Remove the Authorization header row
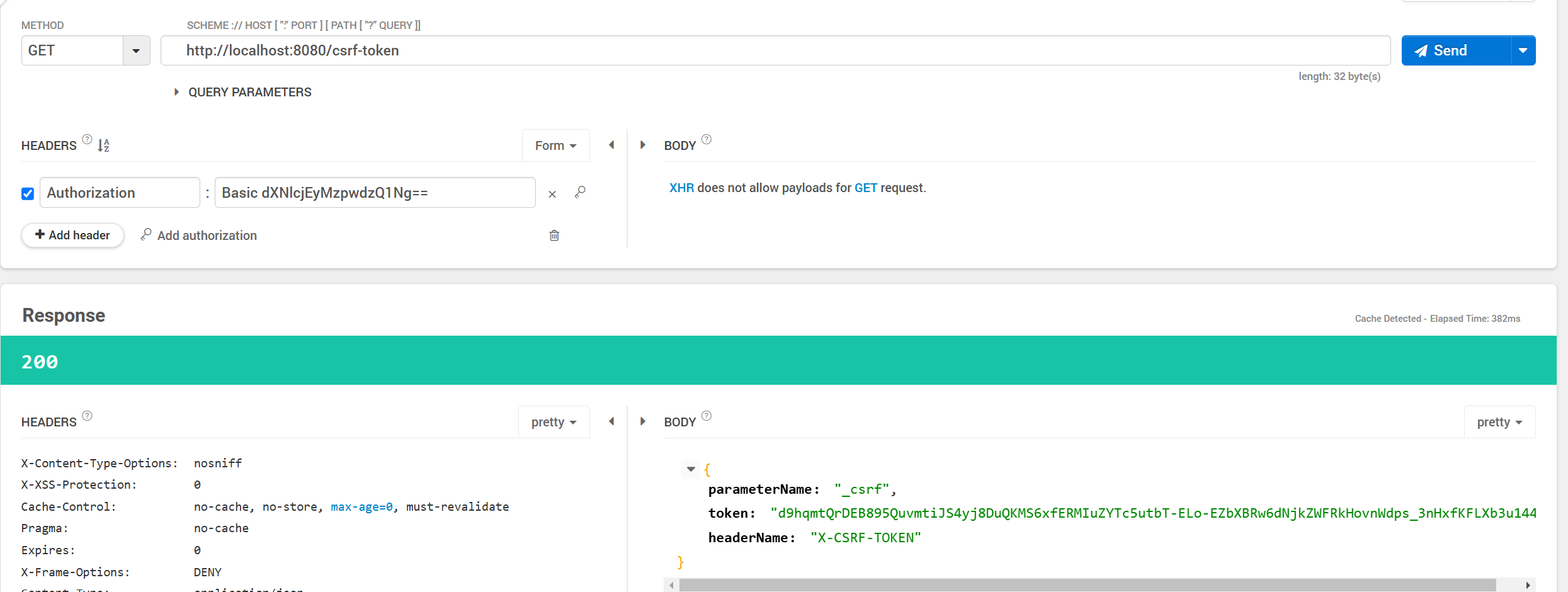 (x=552, y=194)
